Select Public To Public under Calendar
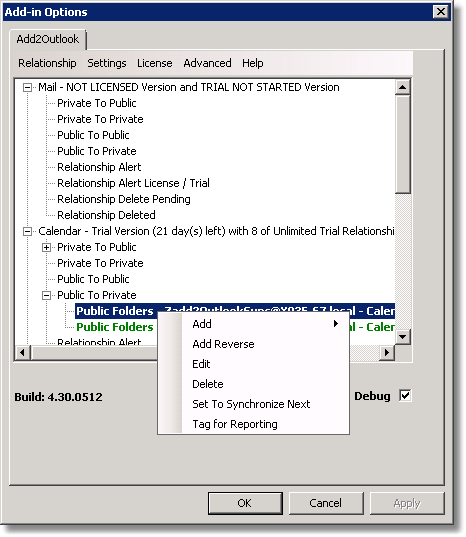Image resolution: width=466 pixels, height=537 pixels. [93, 279]
